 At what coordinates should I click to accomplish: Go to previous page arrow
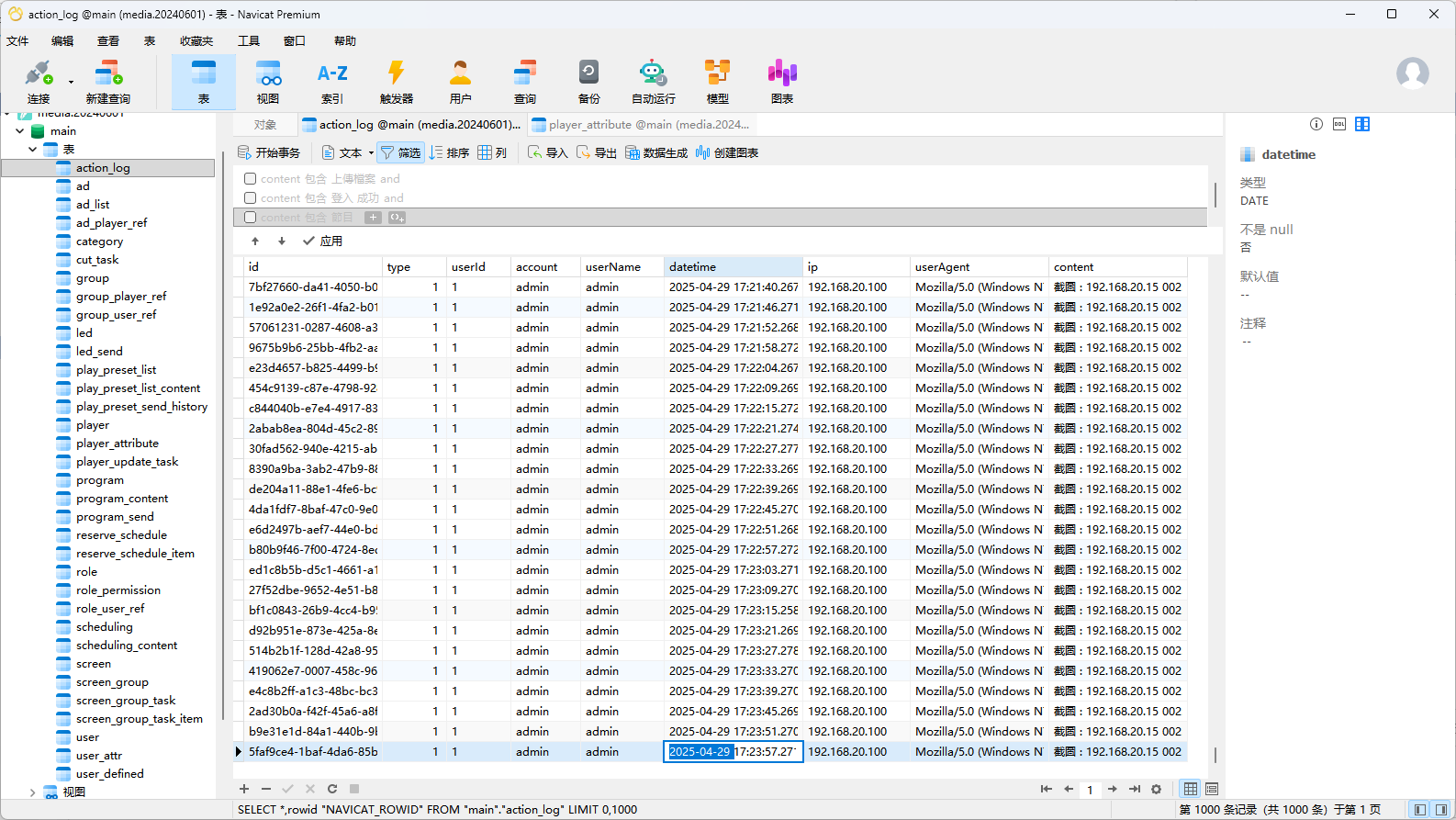click(1069, 789)
